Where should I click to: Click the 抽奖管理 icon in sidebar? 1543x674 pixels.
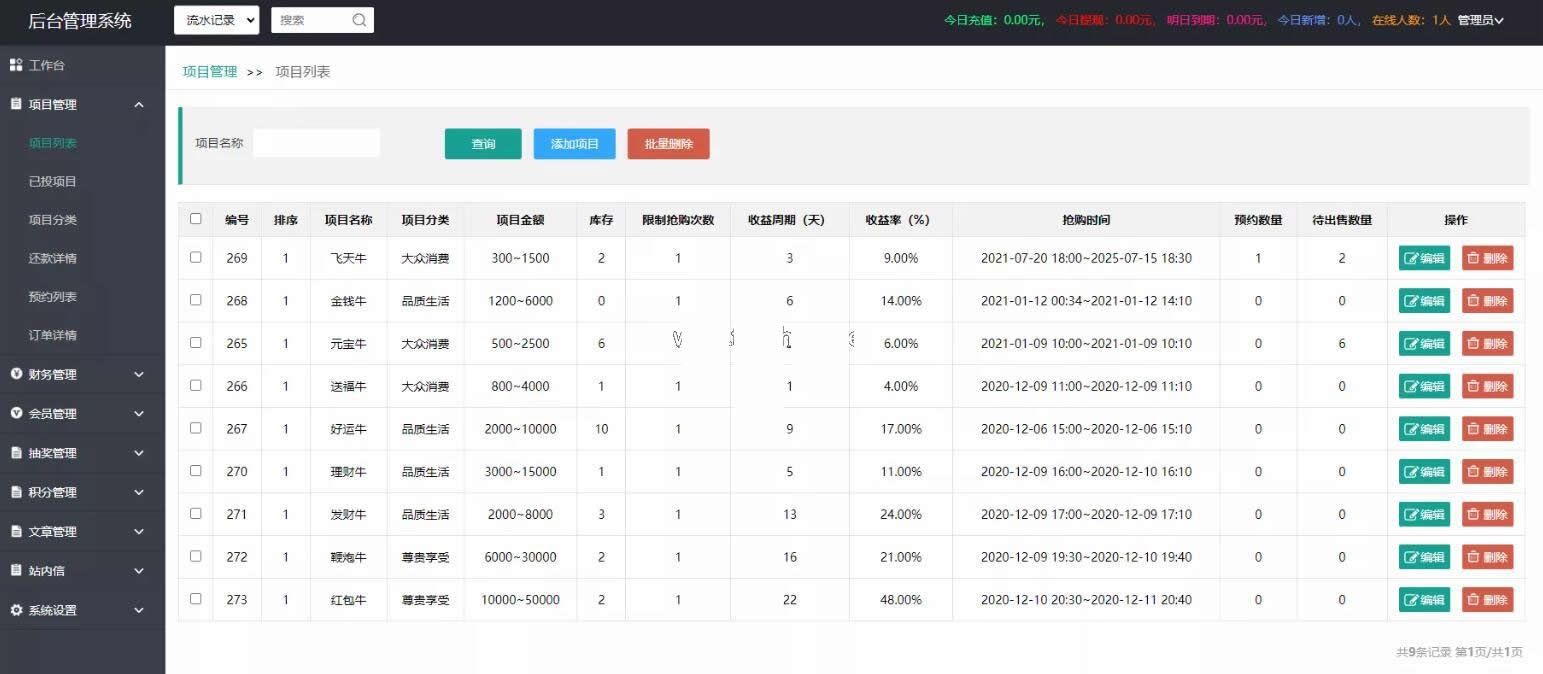pos(16,453)
